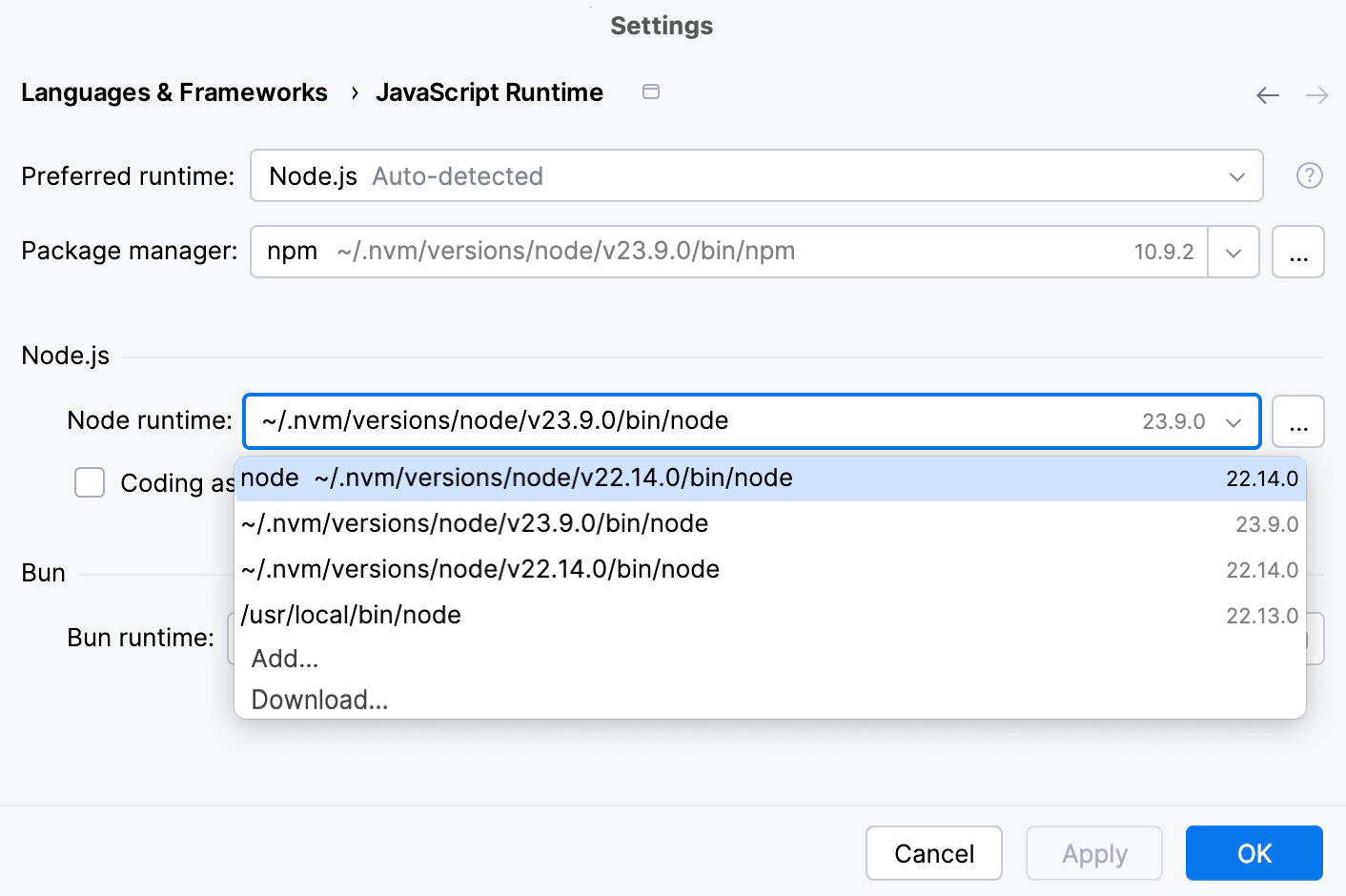This screenshot has height=896, width=1346.
Task: Click the pin settings icon beside breadcrumb
Action: [x=651, y=91]
